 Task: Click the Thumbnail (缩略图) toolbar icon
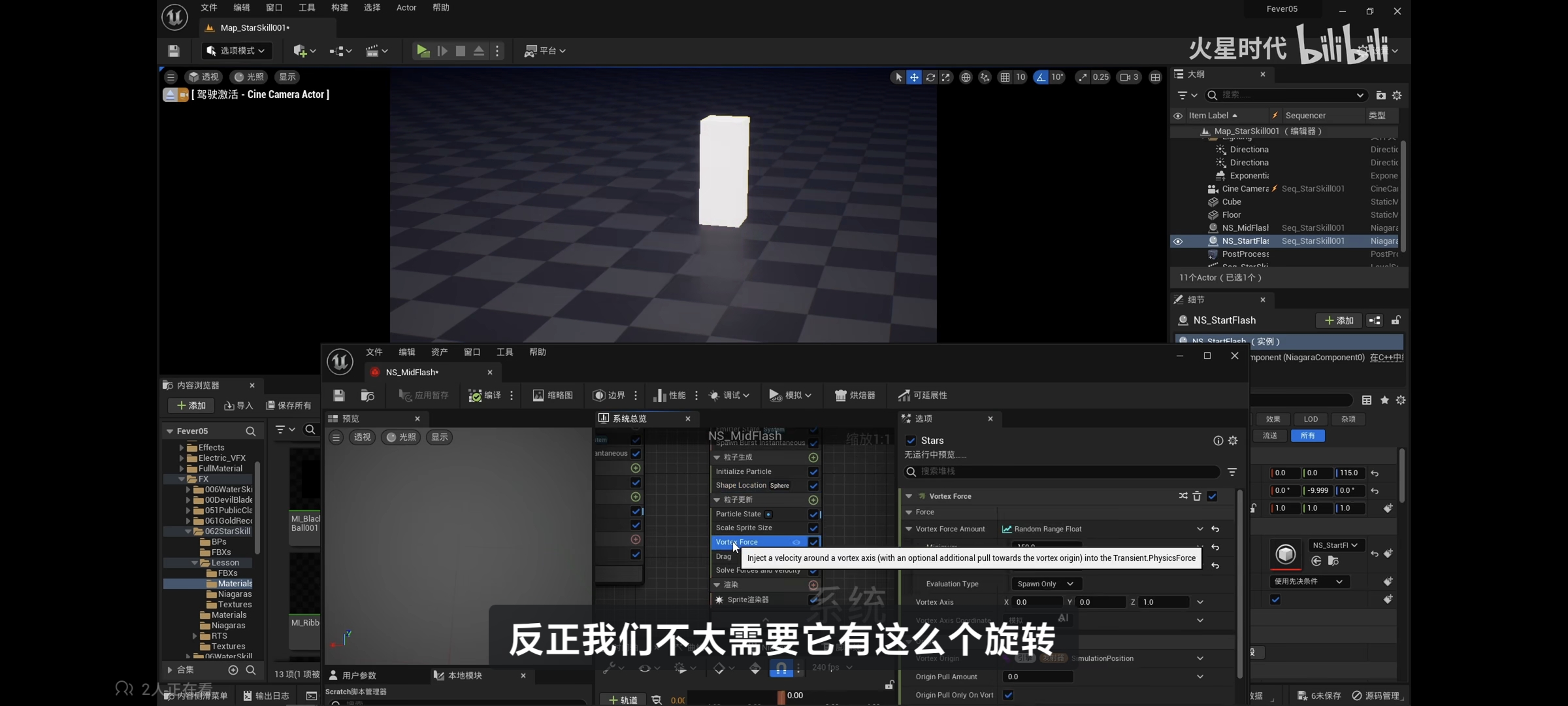coord(538,395)
